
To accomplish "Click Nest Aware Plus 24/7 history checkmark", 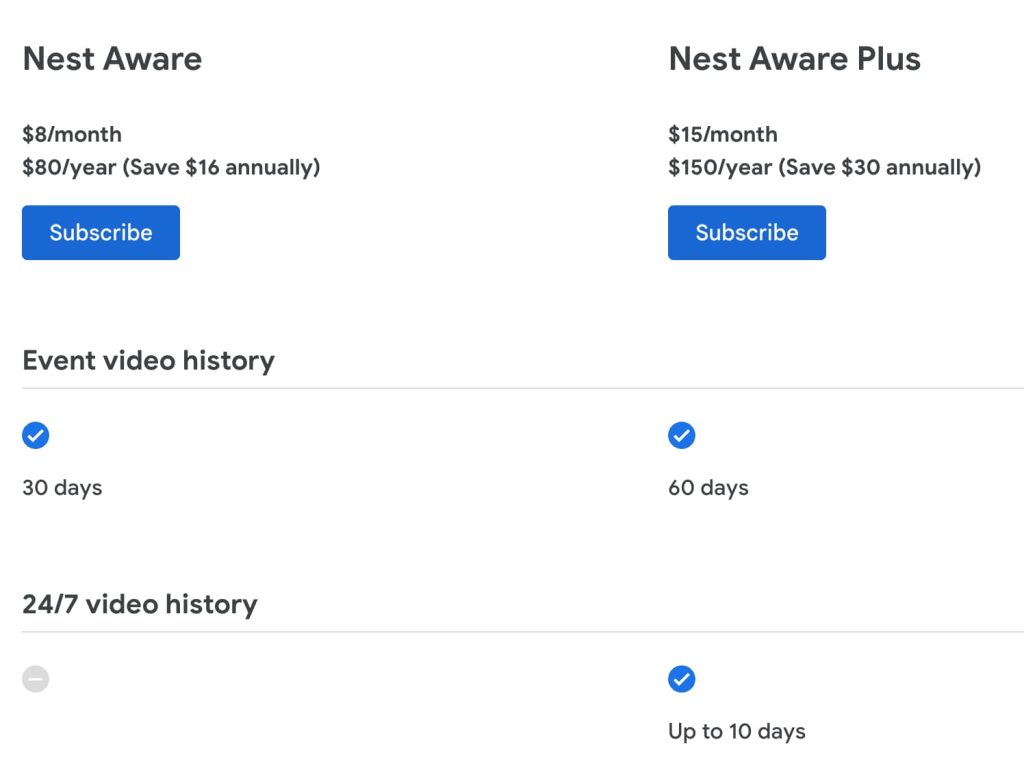I will coord(682,680).
